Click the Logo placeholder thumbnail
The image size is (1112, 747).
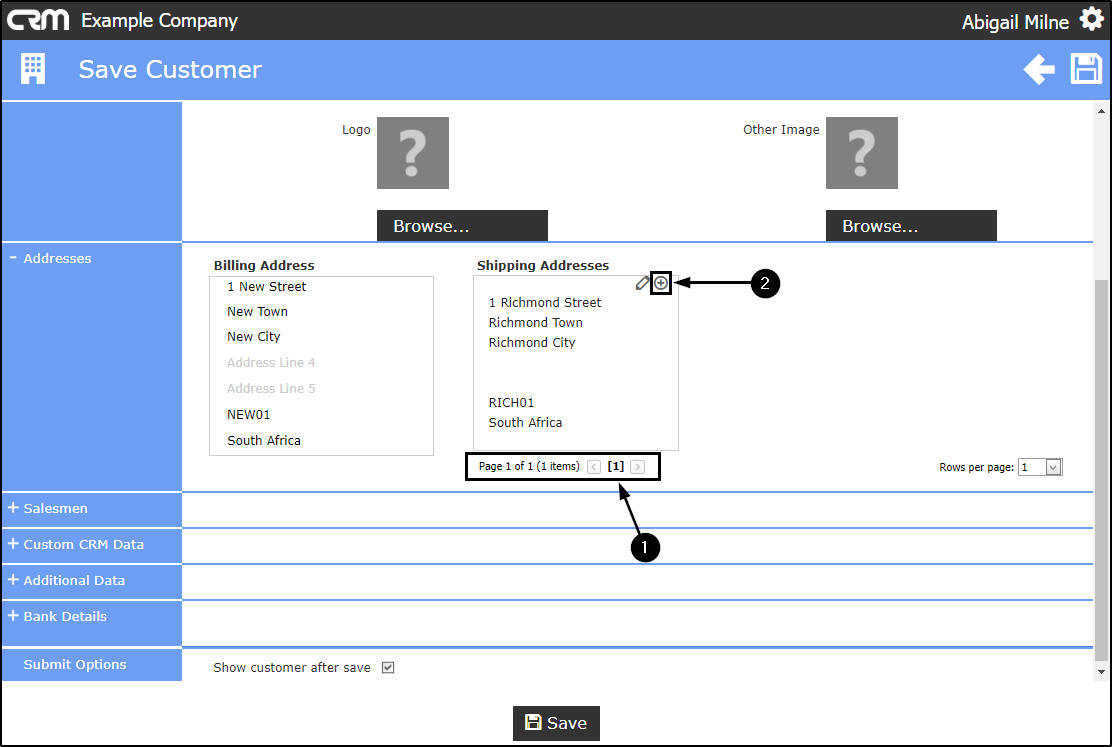point(413,153)
